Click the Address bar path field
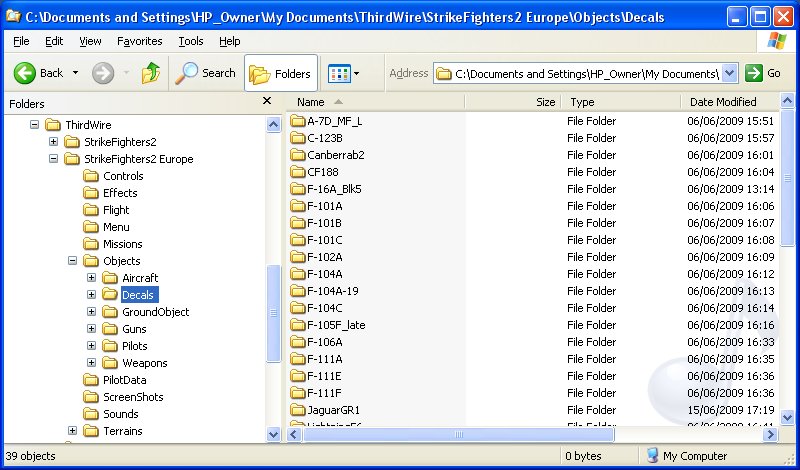Image resolution: width=800 pixels, height=470 pixels. (x=578, y=74)
